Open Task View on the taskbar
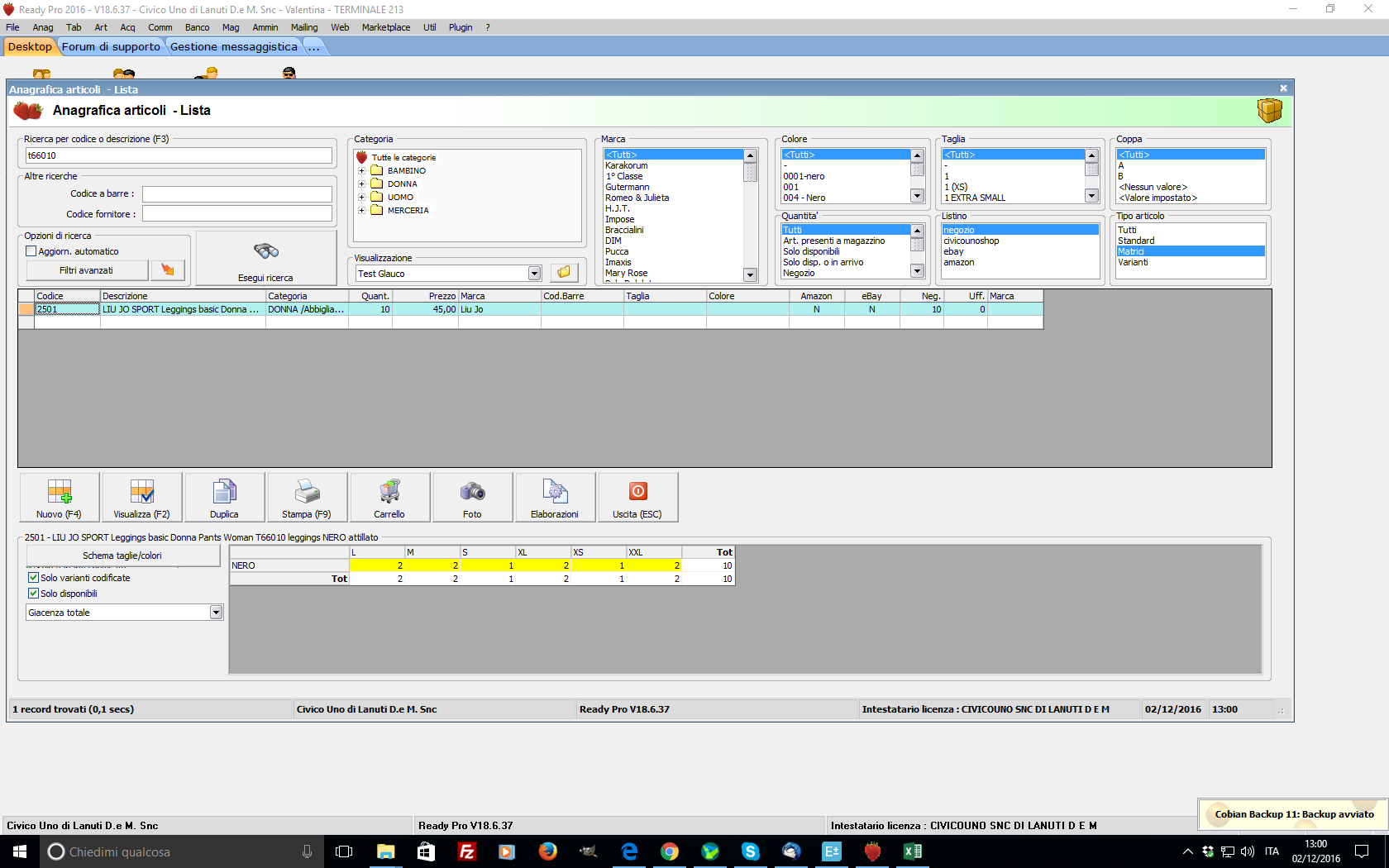Image resolution: width=1389 pixels, height=868 pixels. tap(344, 851)
